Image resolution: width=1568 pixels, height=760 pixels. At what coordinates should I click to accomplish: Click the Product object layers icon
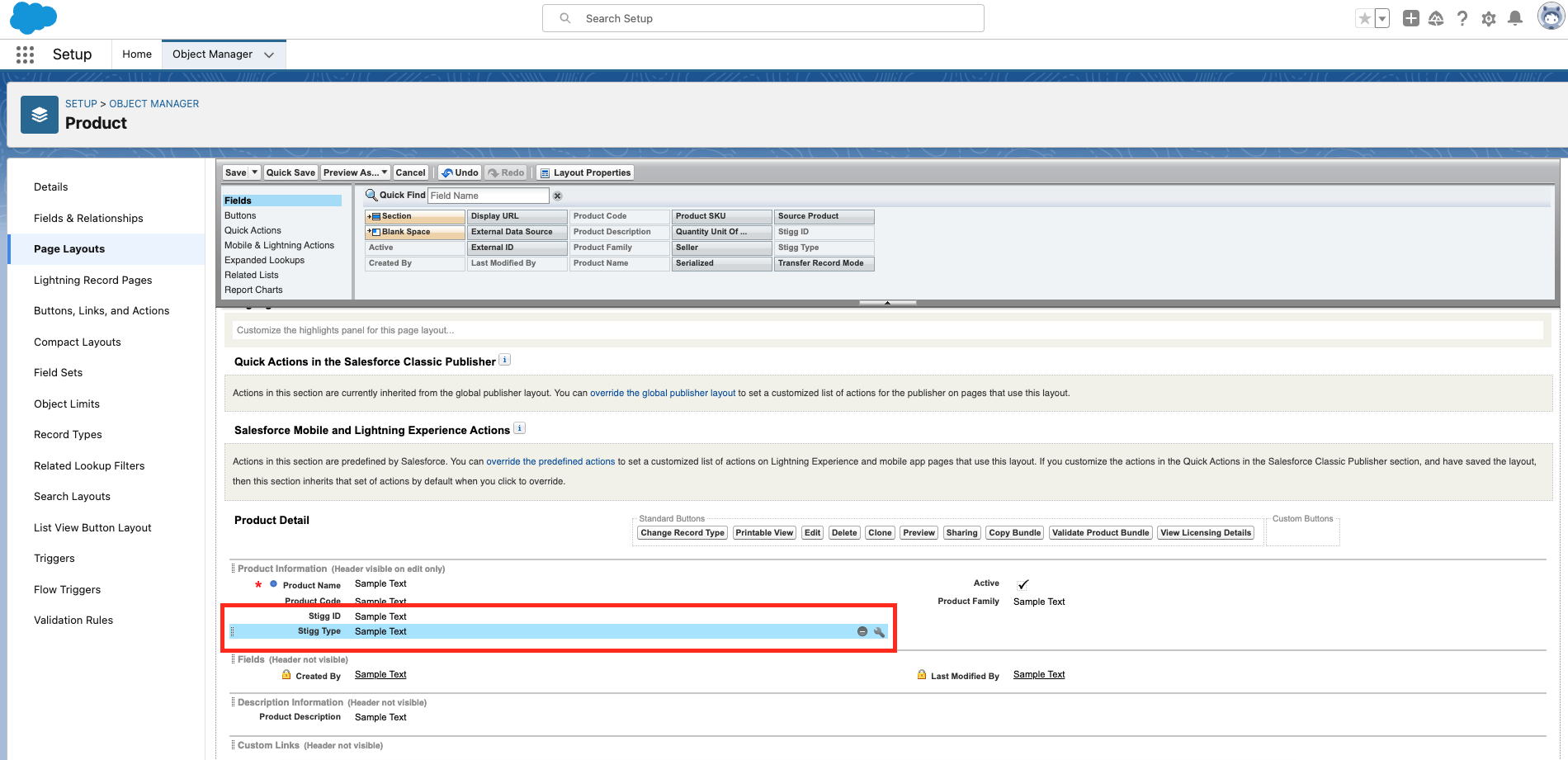coord(40,115)
